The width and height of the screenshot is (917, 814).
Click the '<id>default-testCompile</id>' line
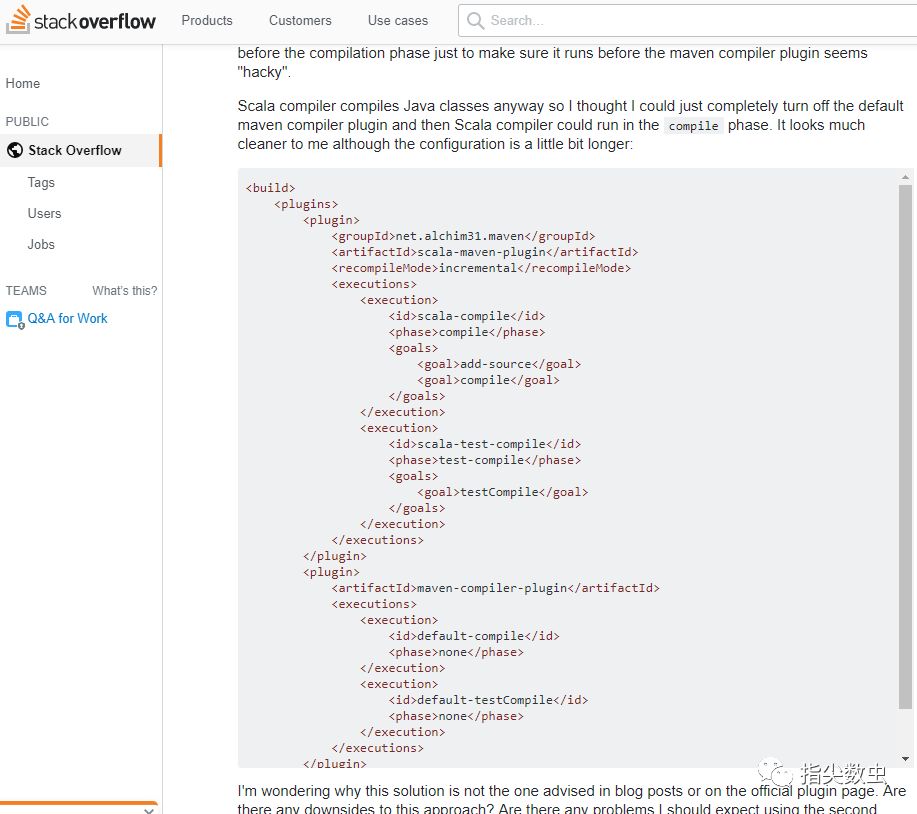tap(488, 700)
